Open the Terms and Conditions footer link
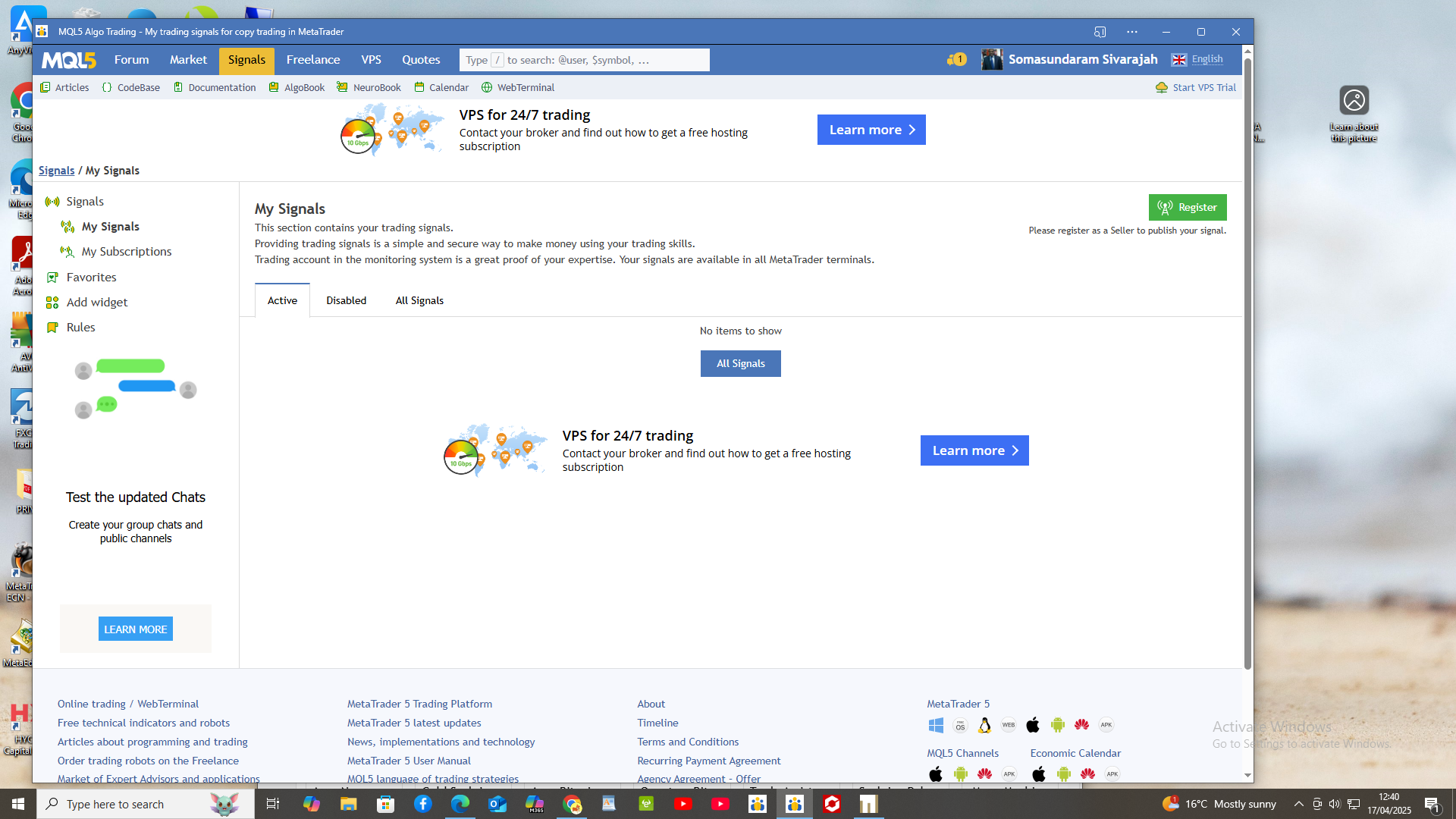Viewport: 1456px width, 819px height. point(688,742)
